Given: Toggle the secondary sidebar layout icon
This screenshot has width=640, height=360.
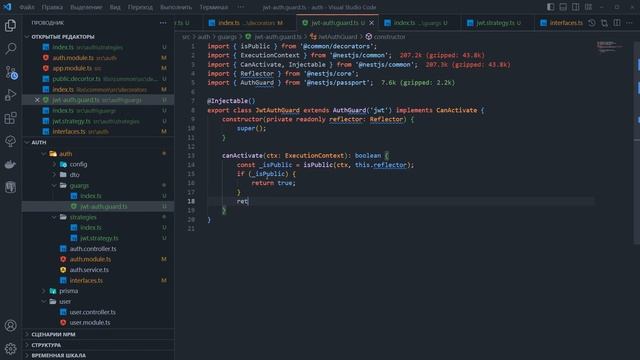Looking at the screenshot, I should pyautogui.click(x=576, y=7).
